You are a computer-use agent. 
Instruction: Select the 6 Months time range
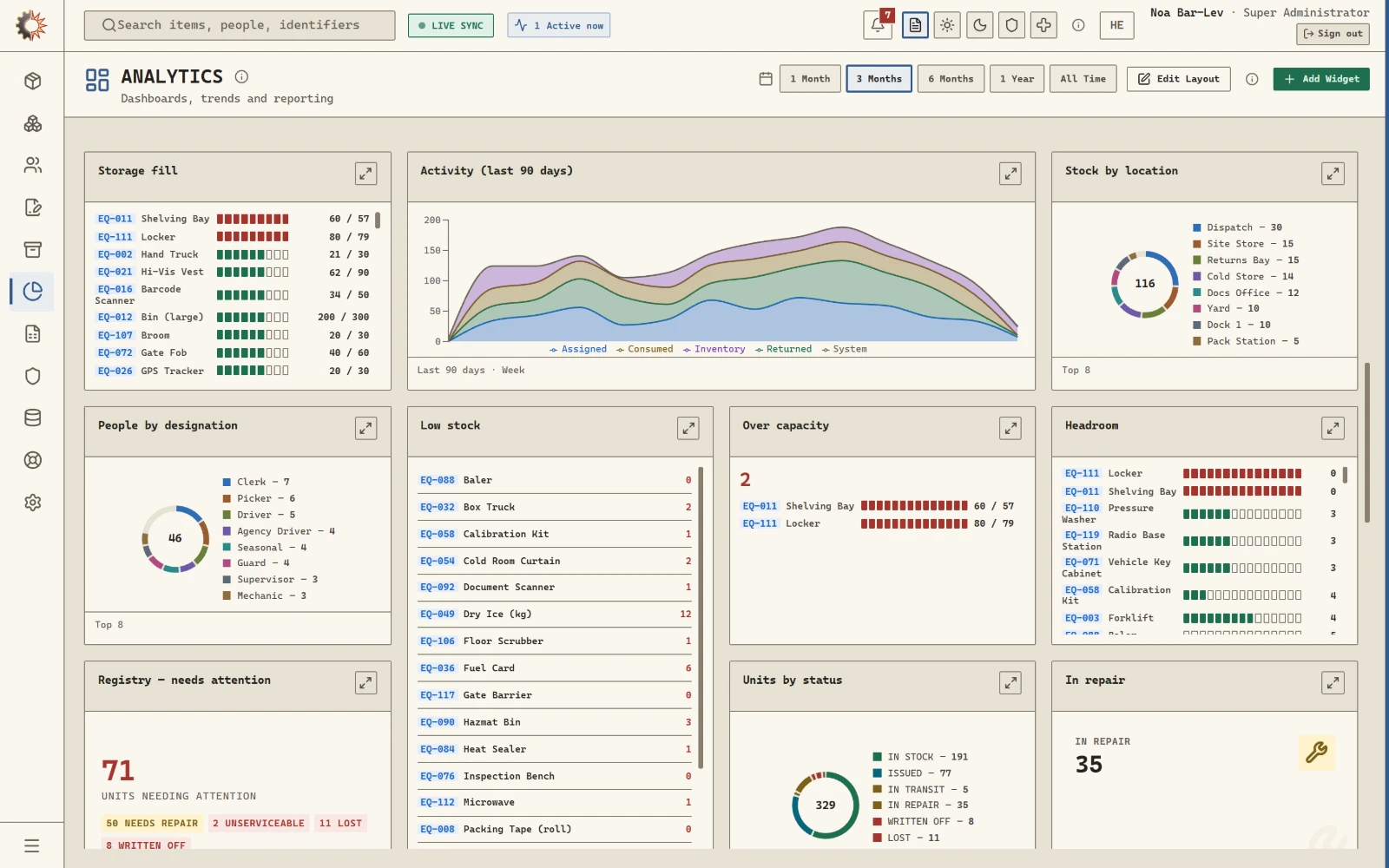[951, 79]
